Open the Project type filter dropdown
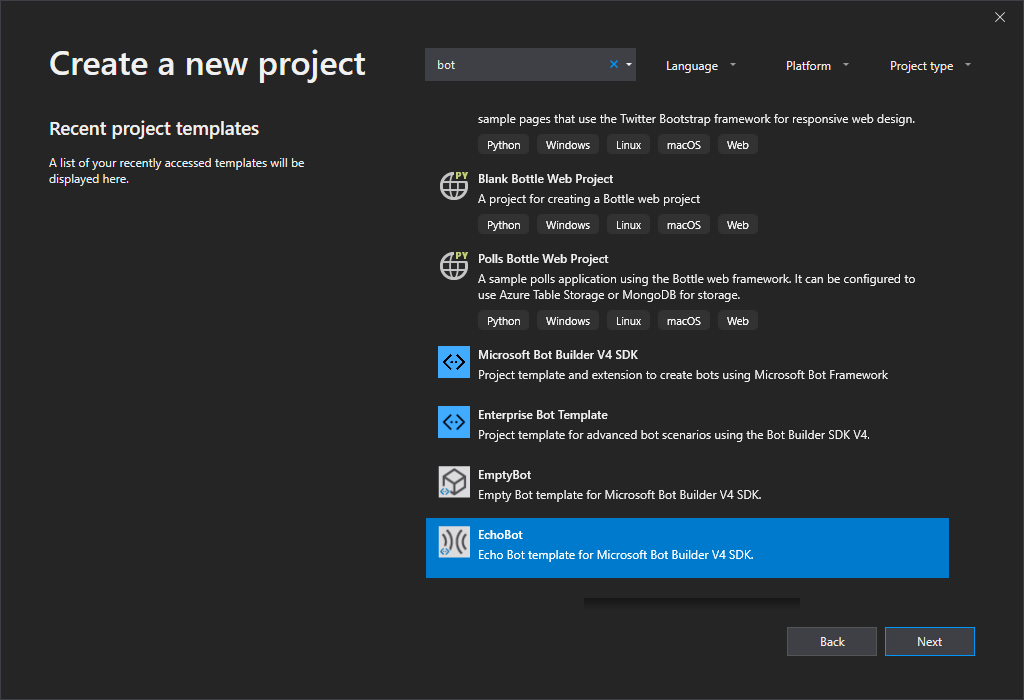This screenshot has height=700, width=1024. pyautogui.click(x=930, y=65)
